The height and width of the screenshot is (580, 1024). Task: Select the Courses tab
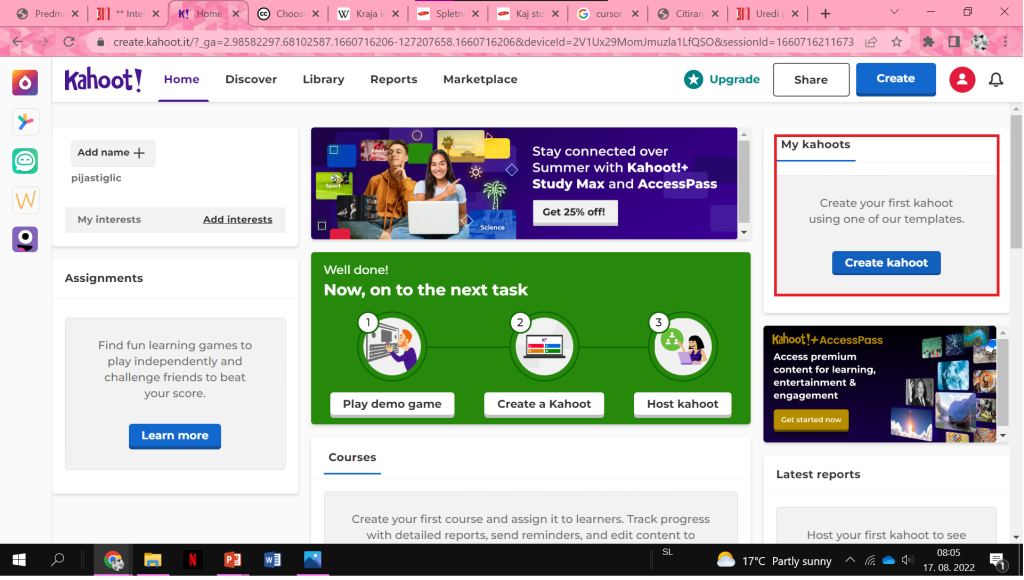pos(352,458)
